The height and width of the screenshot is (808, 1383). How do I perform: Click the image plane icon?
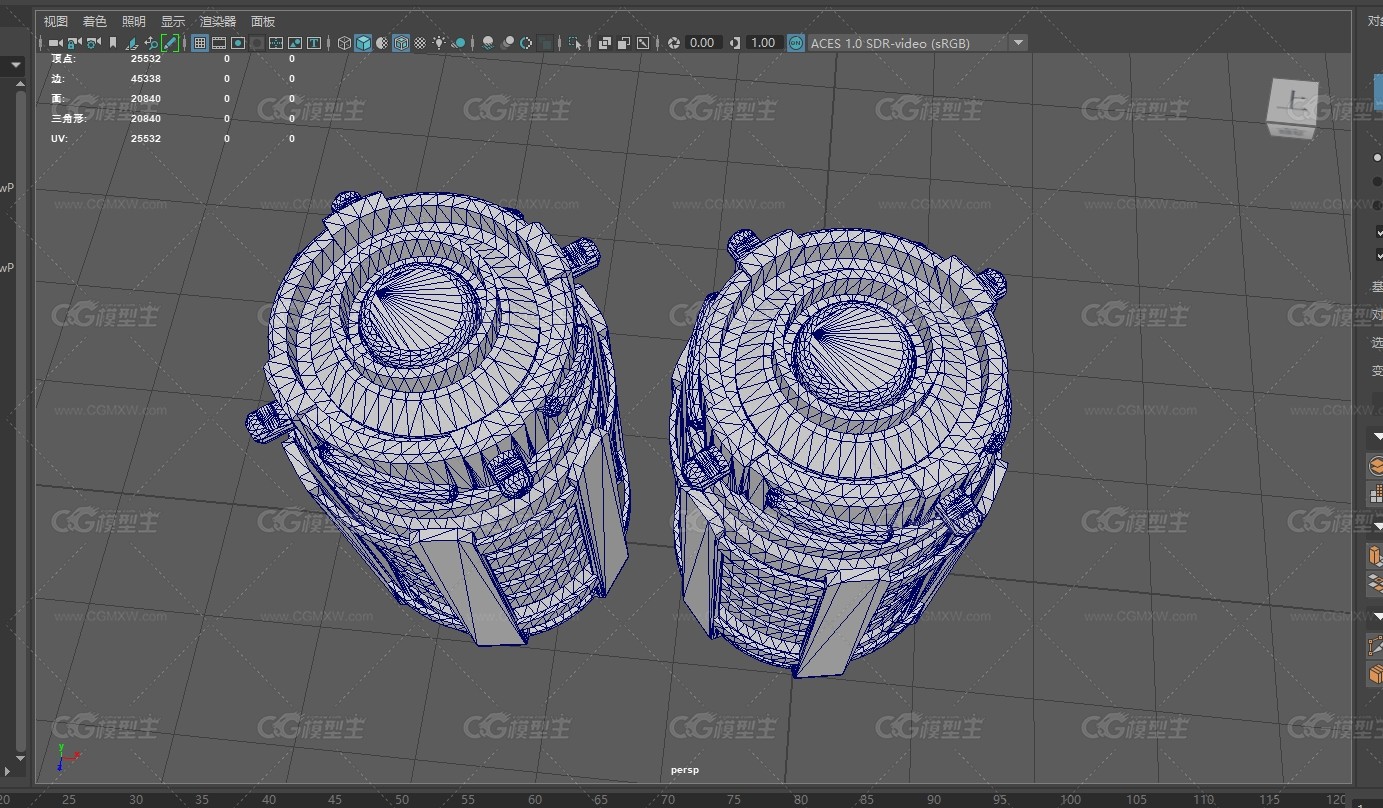click(132, 43)
